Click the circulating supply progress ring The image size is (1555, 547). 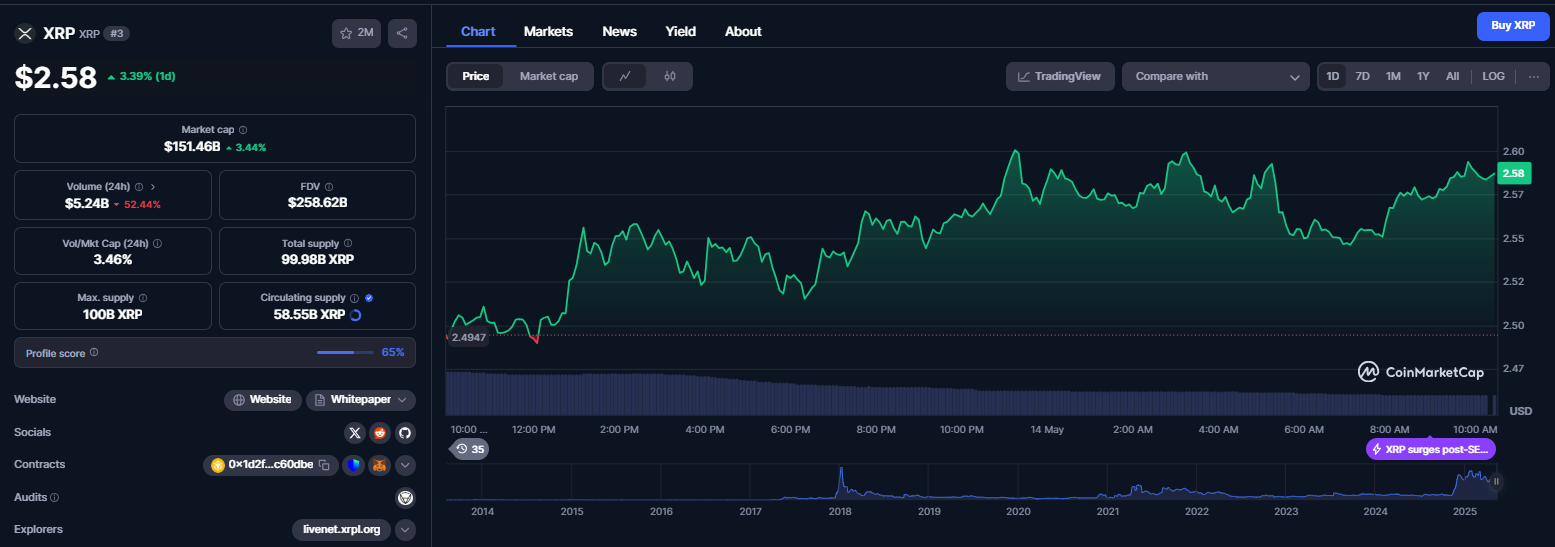357,315
